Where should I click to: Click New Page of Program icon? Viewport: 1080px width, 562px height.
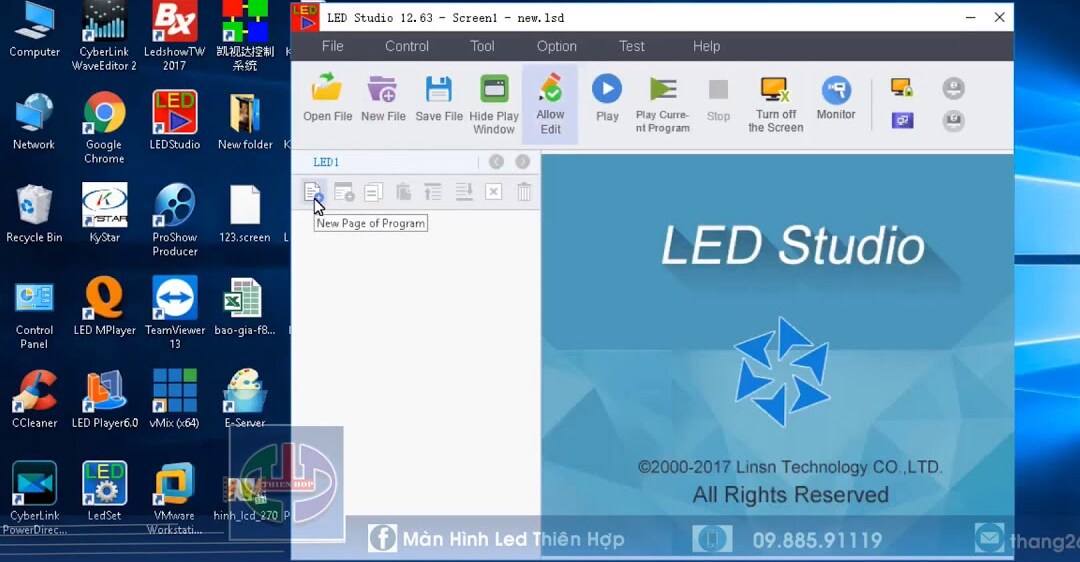(313, 191)
